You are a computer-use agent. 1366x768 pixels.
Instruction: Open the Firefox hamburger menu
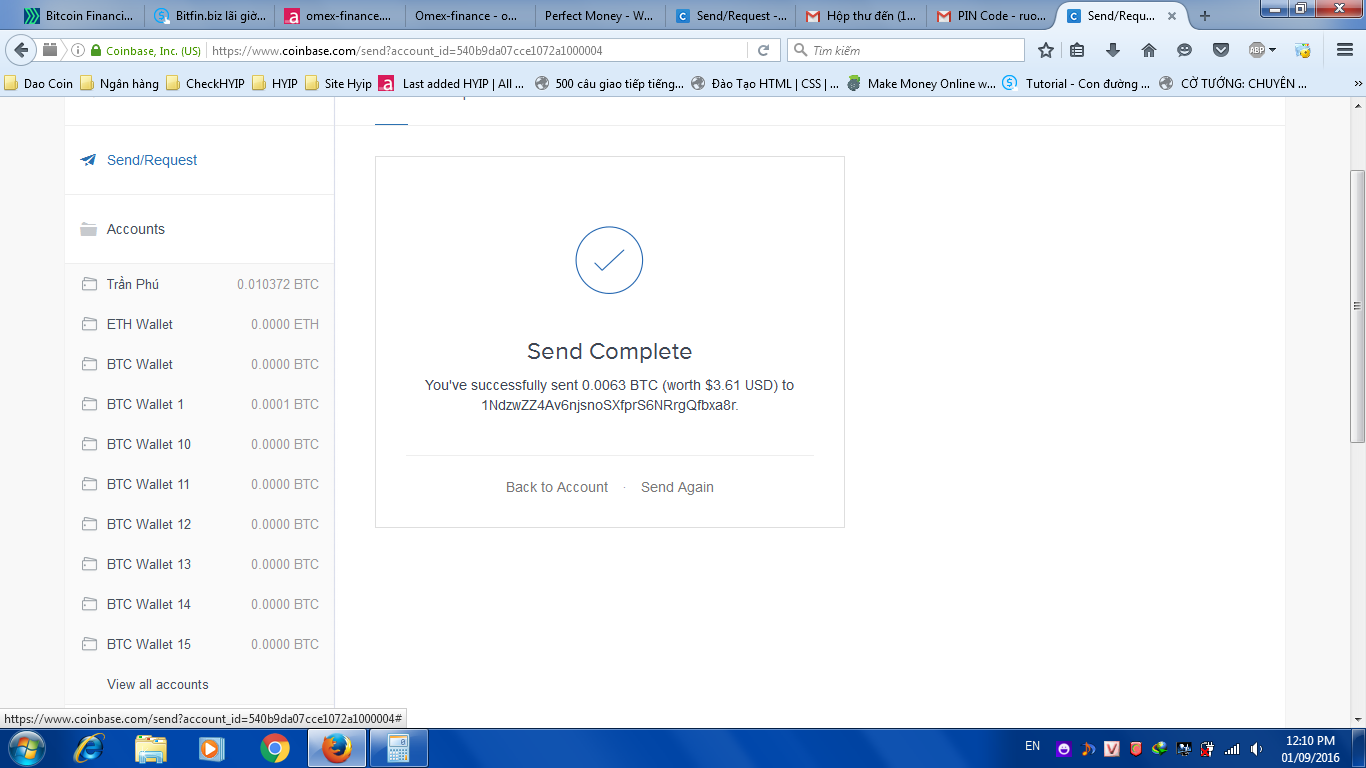click(1345, 50)
